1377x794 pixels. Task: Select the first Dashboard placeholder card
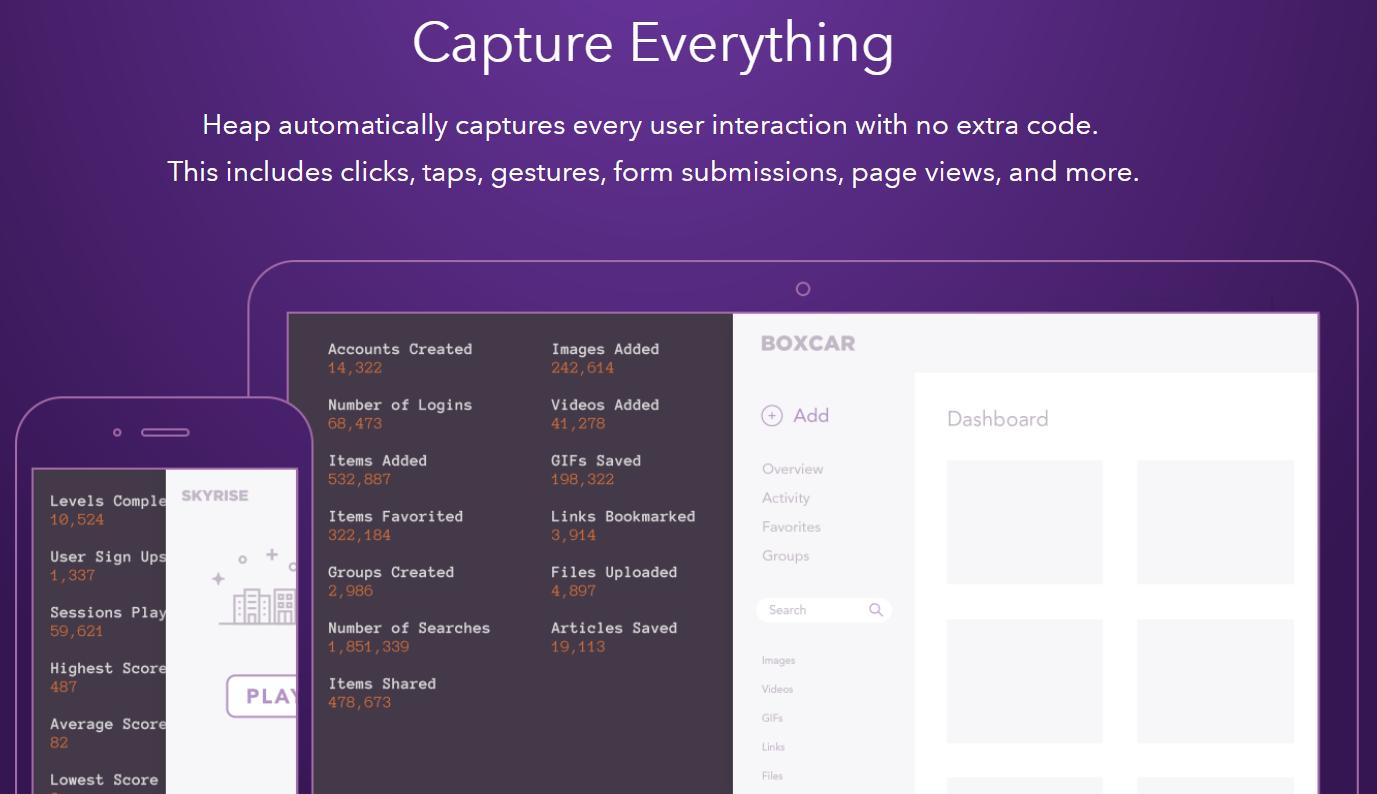[1025, 522]
